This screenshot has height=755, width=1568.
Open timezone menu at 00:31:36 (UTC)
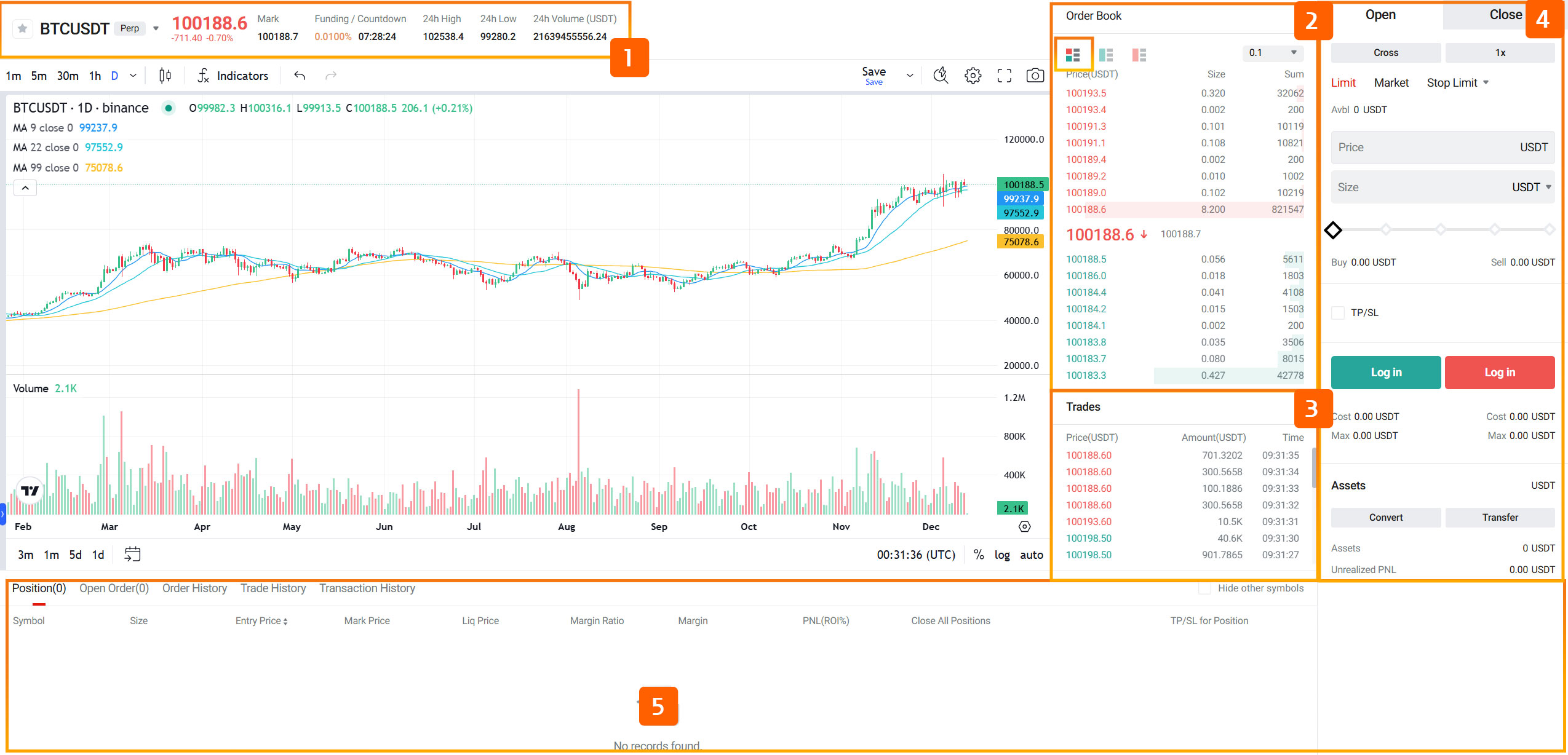[916, 555]
